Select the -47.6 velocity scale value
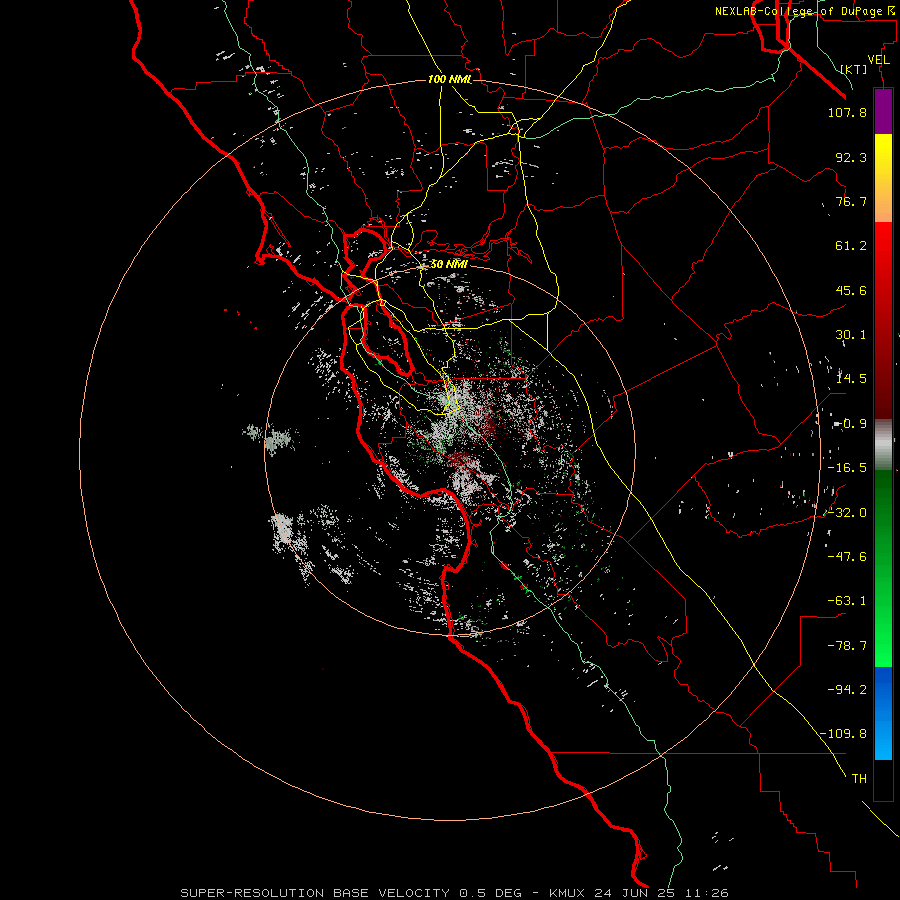Viewport: 900px width, 900px height. coord(847,557)
